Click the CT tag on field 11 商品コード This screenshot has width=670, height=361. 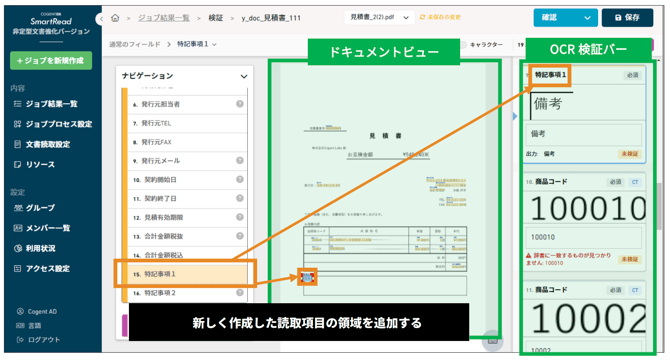point(635,290)
